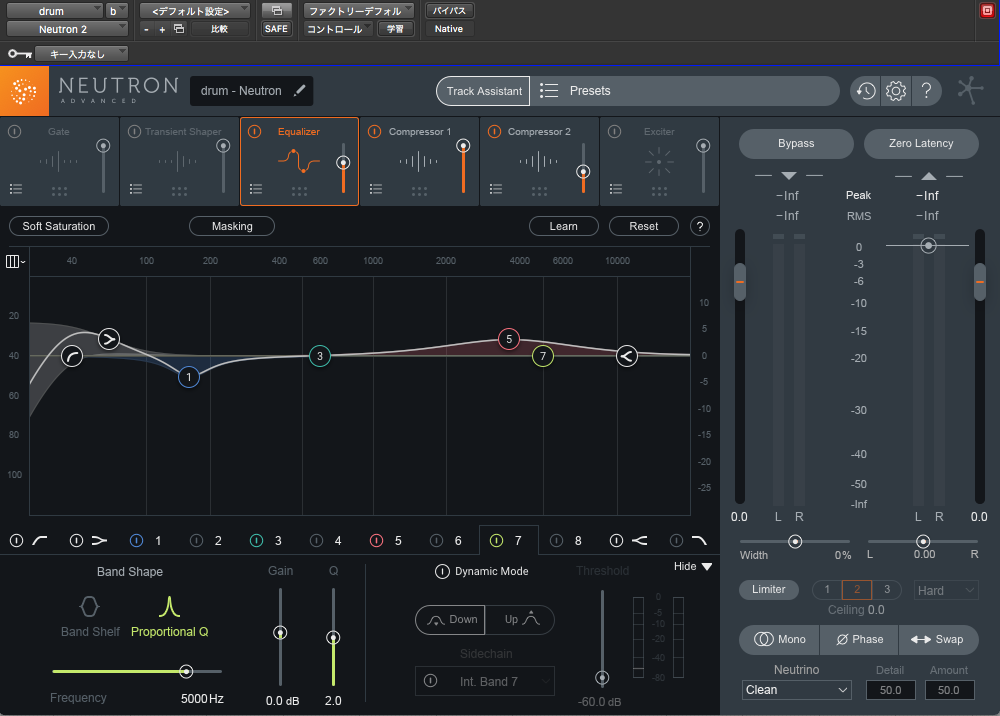The height and width of the screenshot is (716, 1000).
Task: Toggle the Equalizer module power button
Action: point(254,131)
